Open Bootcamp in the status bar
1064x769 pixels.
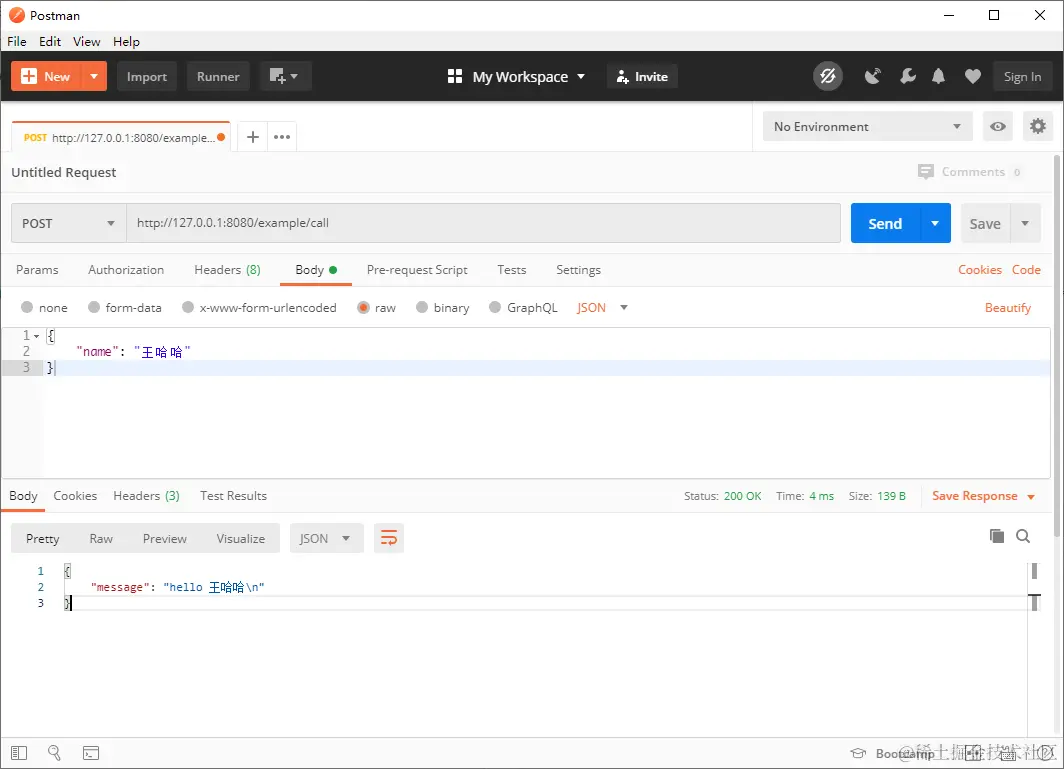coord(892,753)
